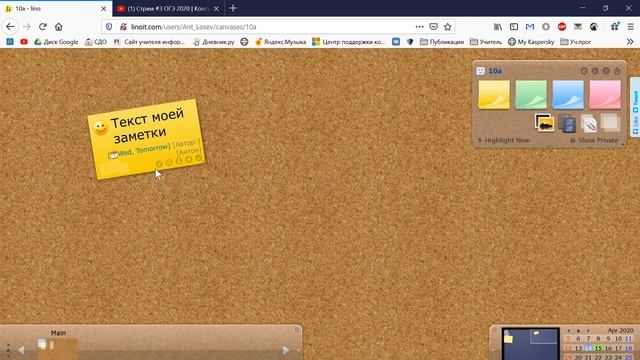The height and width of the screenshot is (360, 640).
Task: Open Gmail extension icon
Action: (530, 27)
